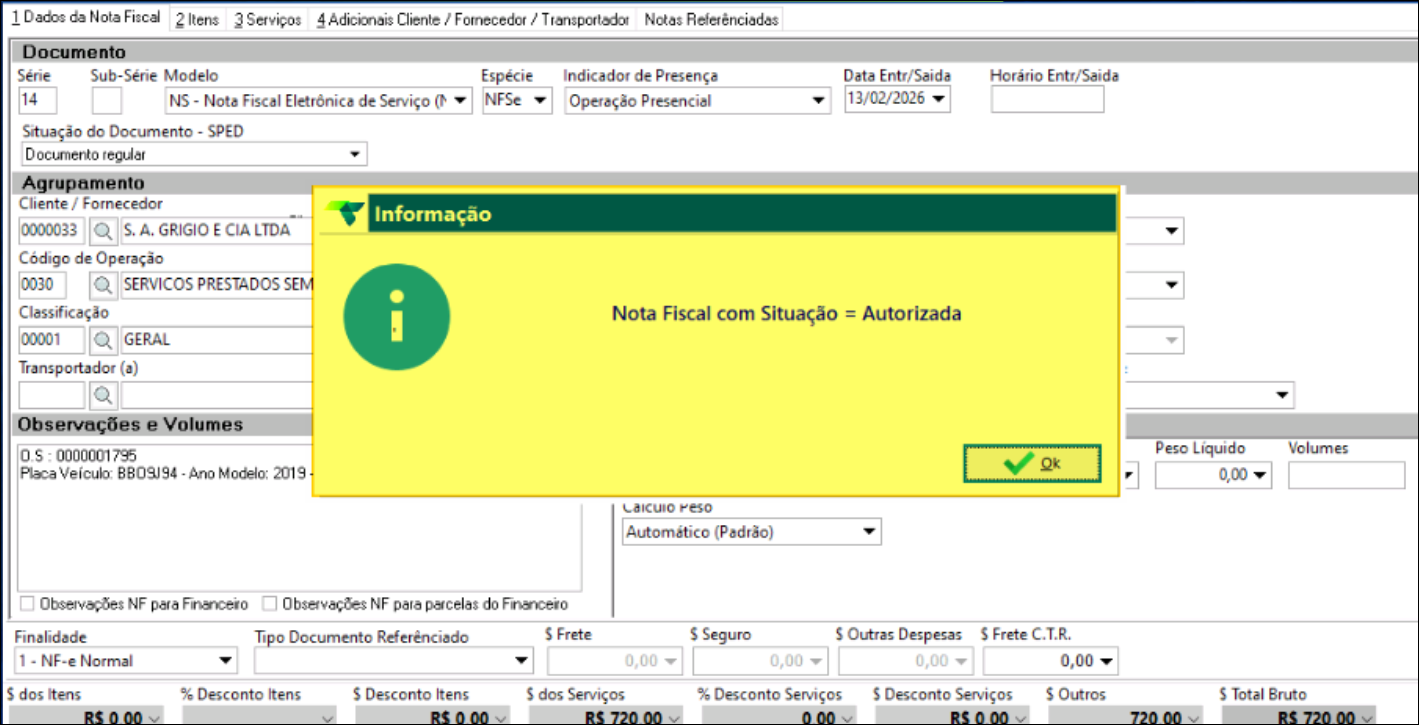Screen dimensions: 1419x725
Task: Go to the Notas Referênciadas tab
Action: coord(711,20)
